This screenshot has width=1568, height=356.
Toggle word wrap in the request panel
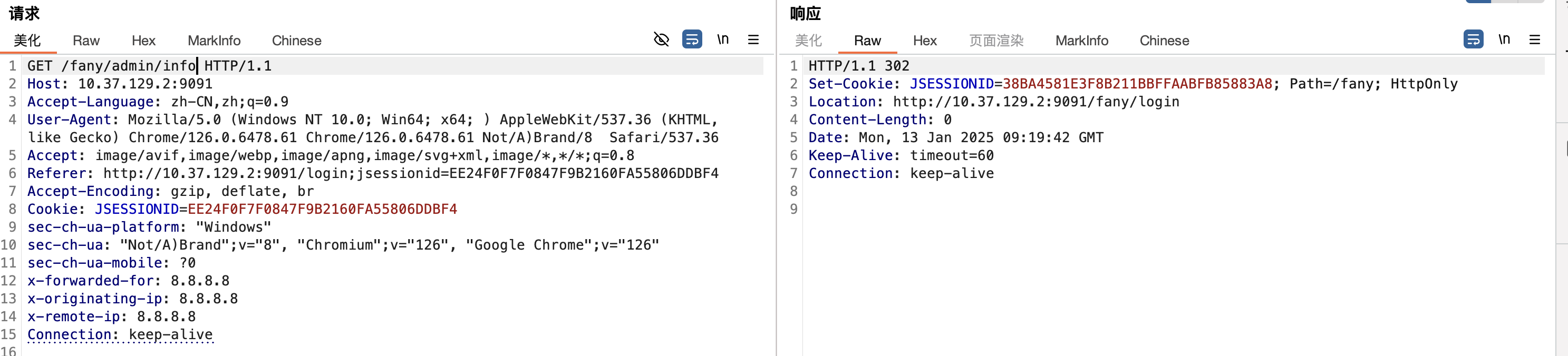692,39
